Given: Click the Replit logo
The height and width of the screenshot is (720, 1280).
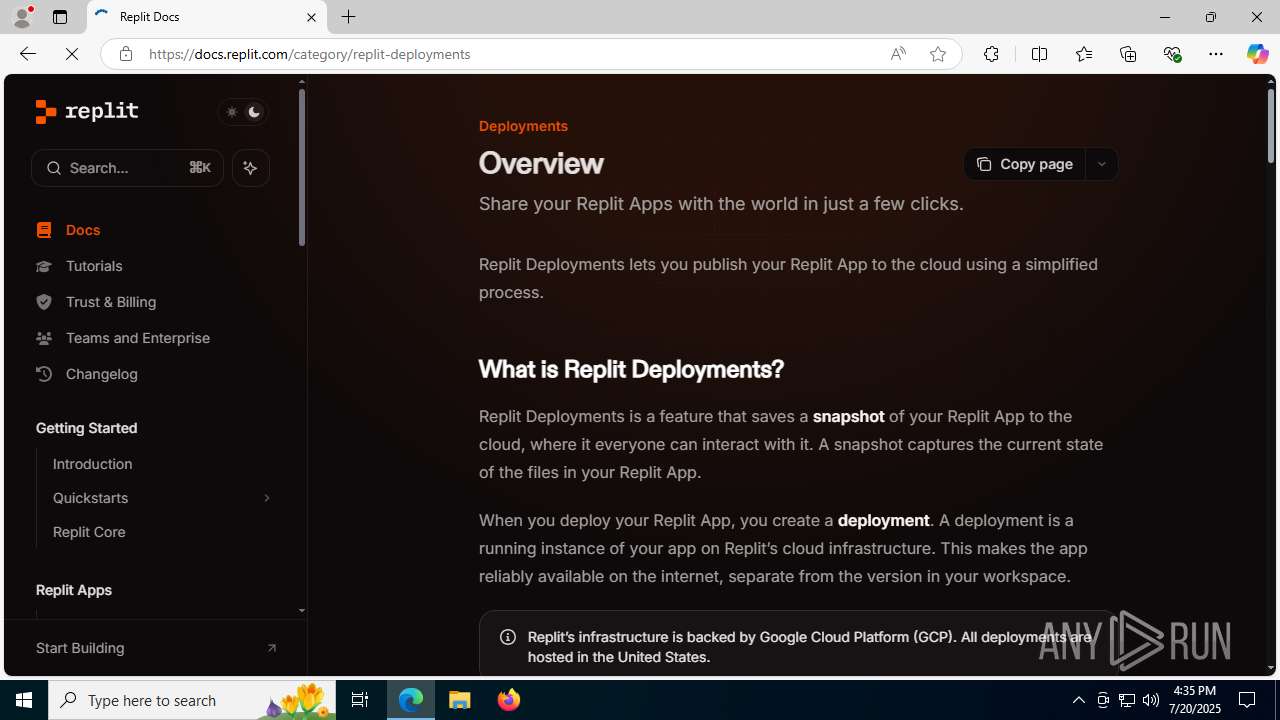Looking at the screenshot, I should click(87, 111).
